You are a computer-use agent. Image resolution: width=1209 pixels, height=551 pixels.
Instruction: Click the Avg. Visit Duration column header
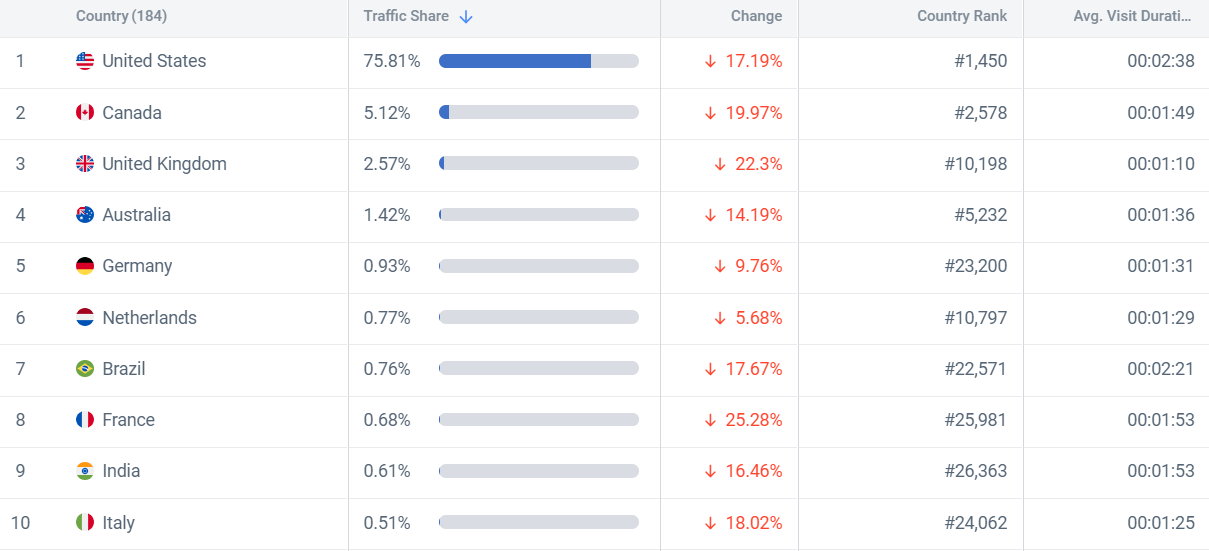tap(1133, 16)
